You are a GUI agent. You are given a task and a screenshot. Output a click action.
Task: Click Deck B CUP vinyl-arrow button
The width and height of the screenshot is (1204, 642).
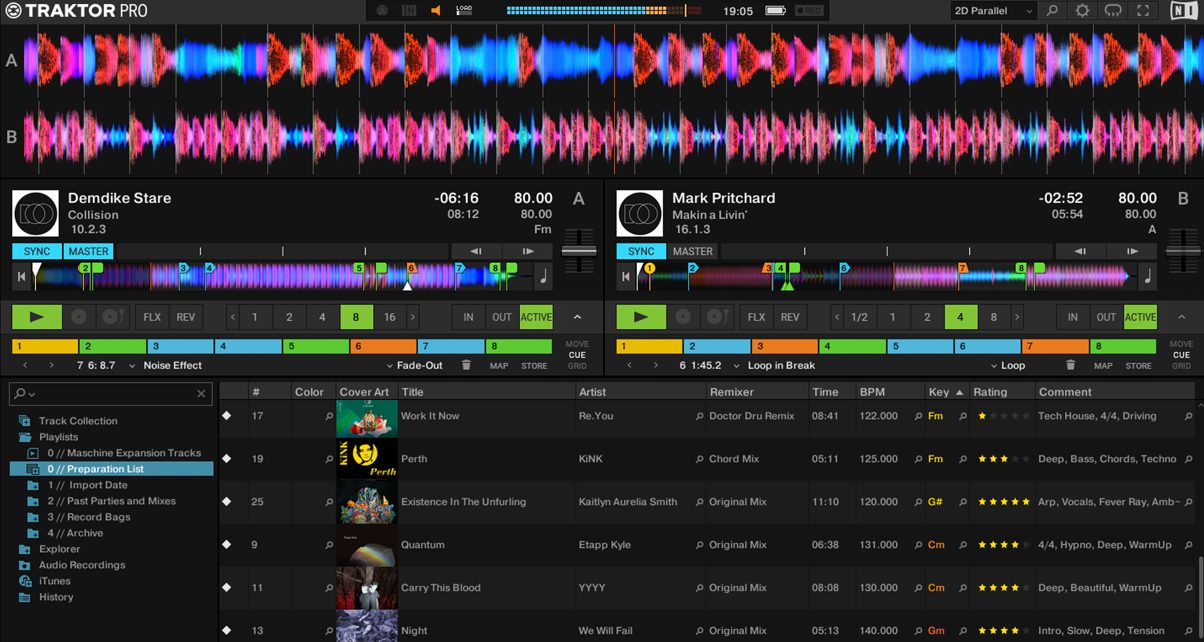(716, 317)
